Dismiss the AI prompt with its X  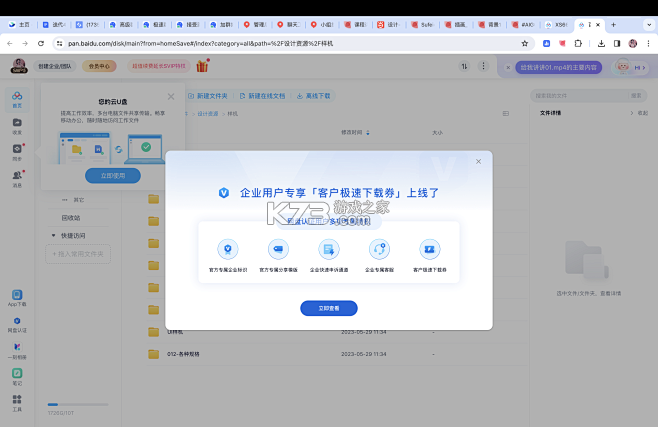coord(508,68)
